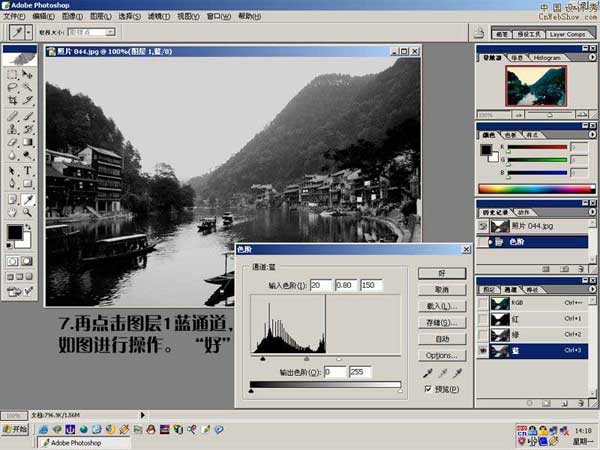Select the Magic Wand tool
600x450 pixels.
coord(27,88)
